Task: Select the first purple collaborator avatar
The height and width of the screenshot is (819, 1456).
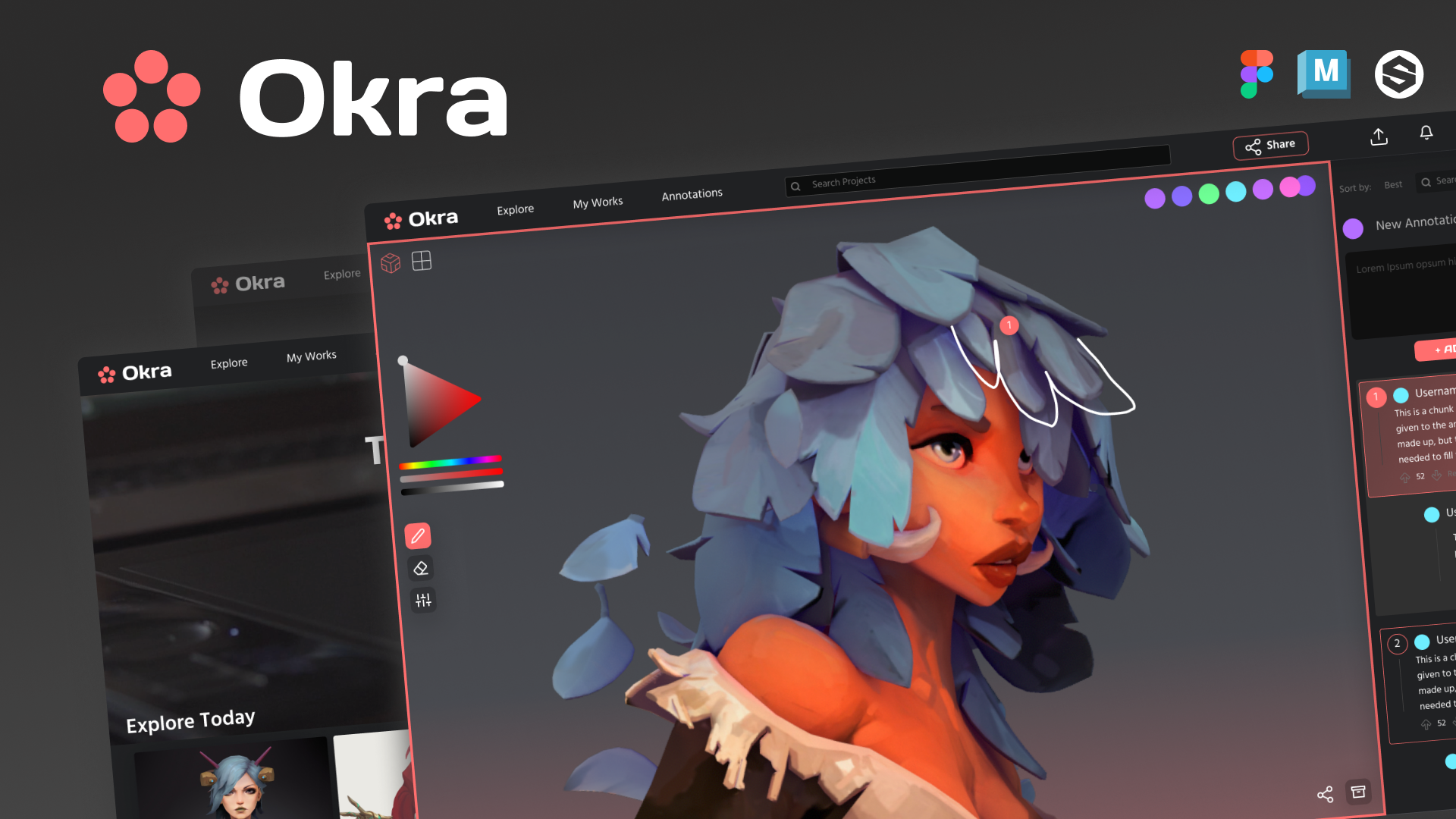Action: click(1155, 199)
